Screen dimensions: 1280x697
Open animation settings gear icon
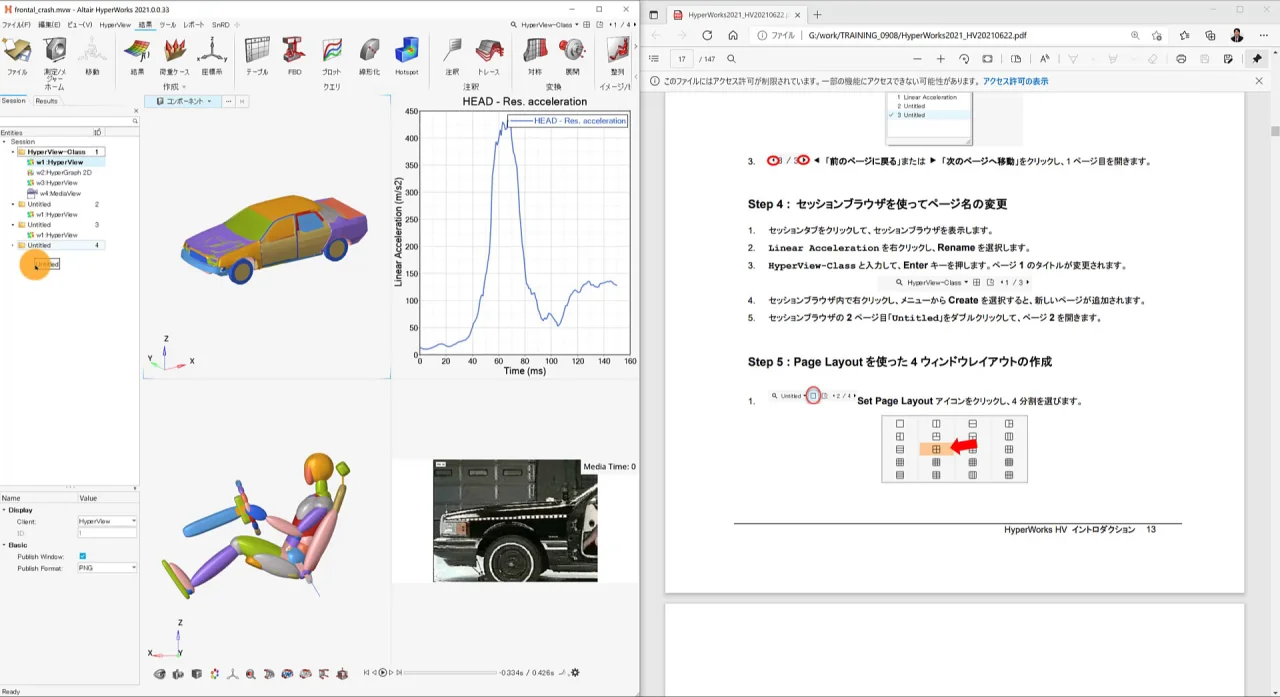click(x=575, y=673)
